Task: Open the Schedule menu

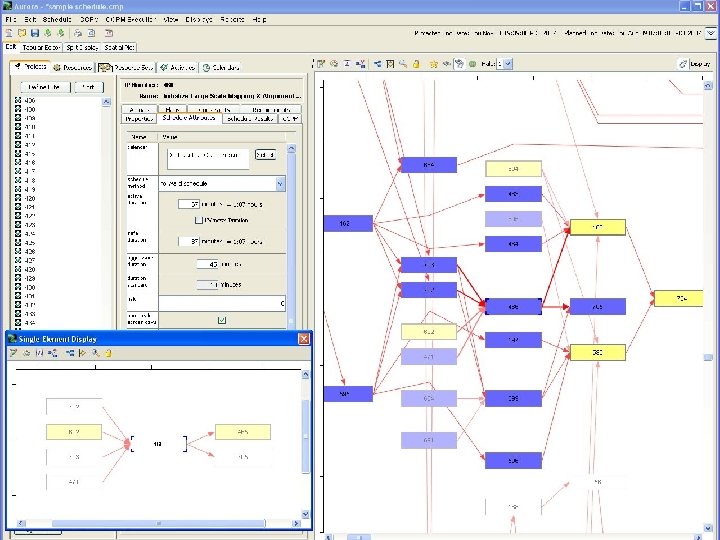Action: (x=55, y=19)
